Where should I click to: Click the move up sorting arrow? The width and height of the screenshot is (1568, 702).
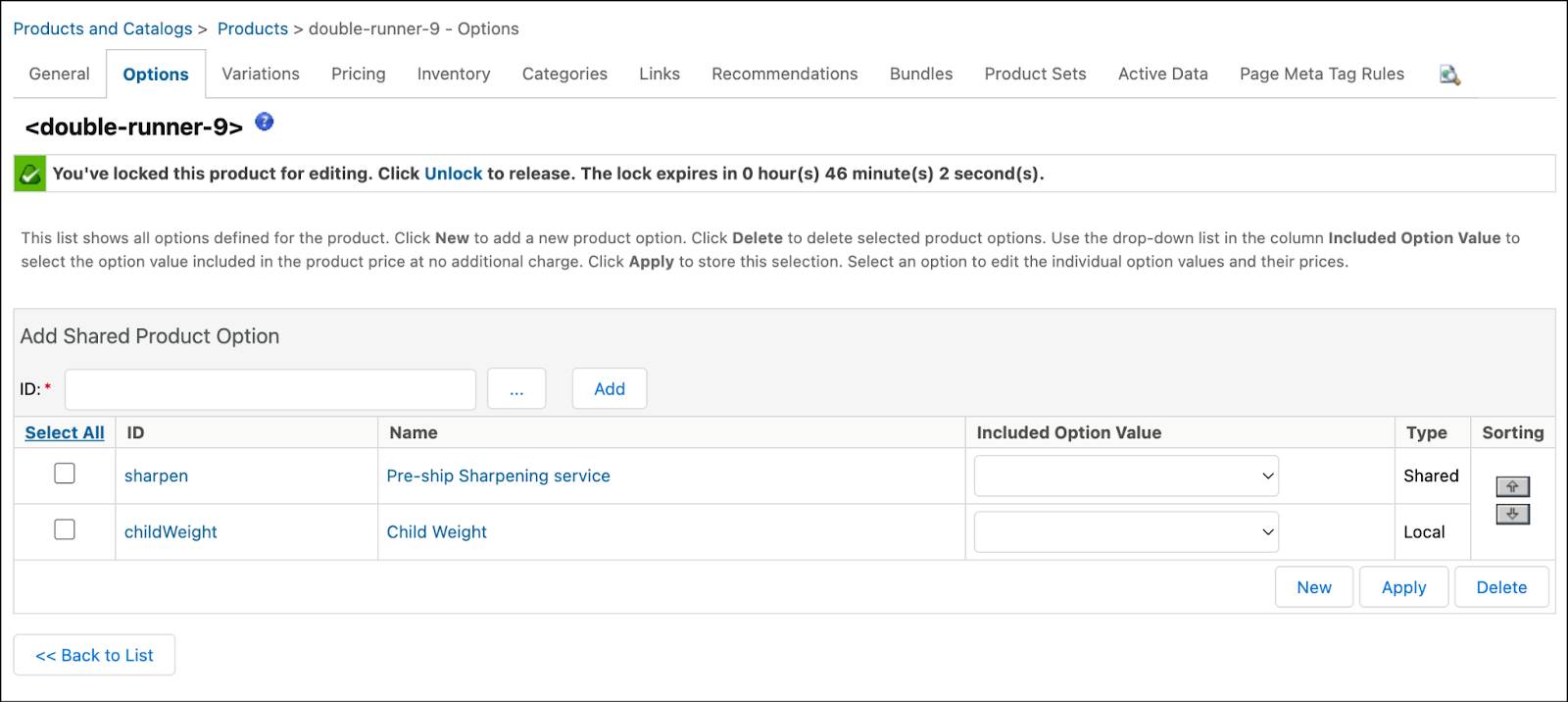[1512, 486]
